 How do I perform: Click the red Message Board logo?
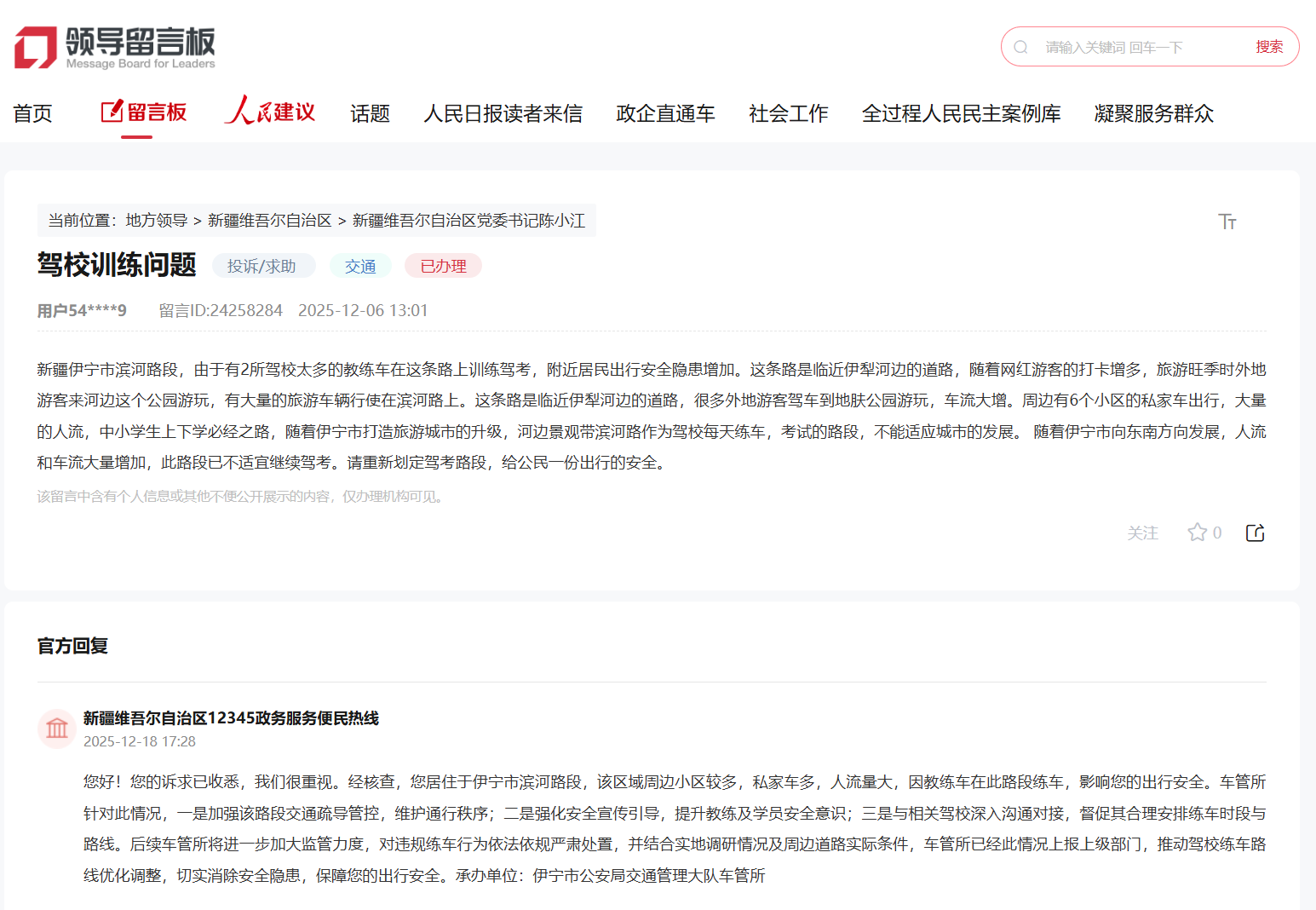pos(36,47)
